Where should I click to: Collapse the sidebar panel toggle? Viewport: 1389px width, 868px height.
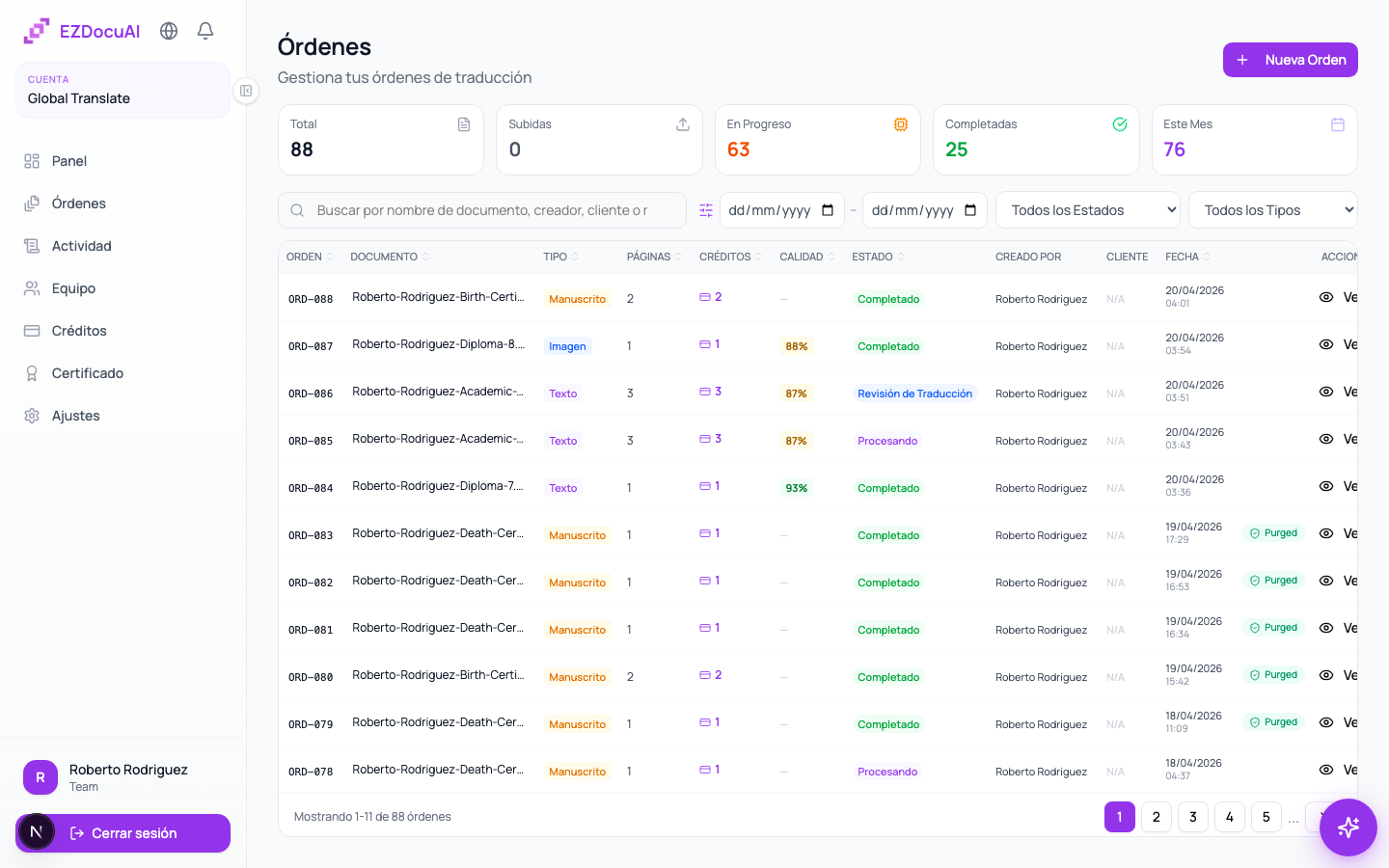pyautogui.click(x=246, y=91)
